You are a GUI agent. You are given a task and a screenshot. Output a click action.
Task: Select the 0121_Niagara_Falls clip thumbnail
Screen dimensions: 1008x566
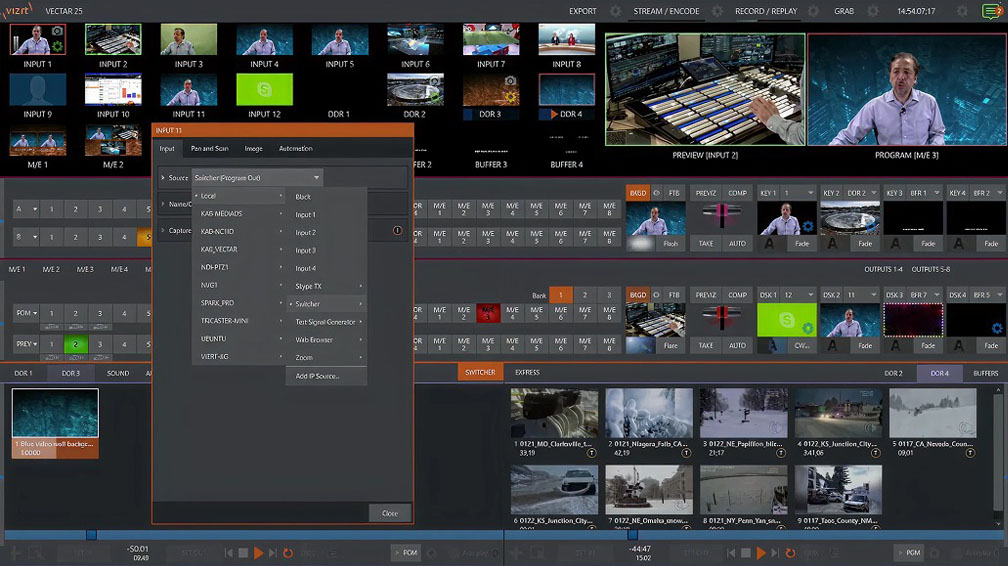pyautogui.click(x=649, y=414)
